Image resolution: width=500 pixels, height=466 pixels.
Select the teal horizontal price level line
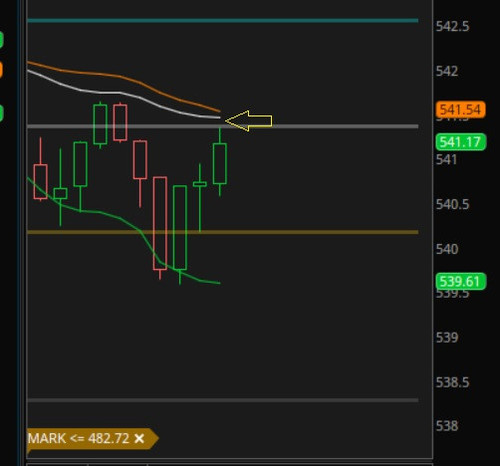[222, 21]
